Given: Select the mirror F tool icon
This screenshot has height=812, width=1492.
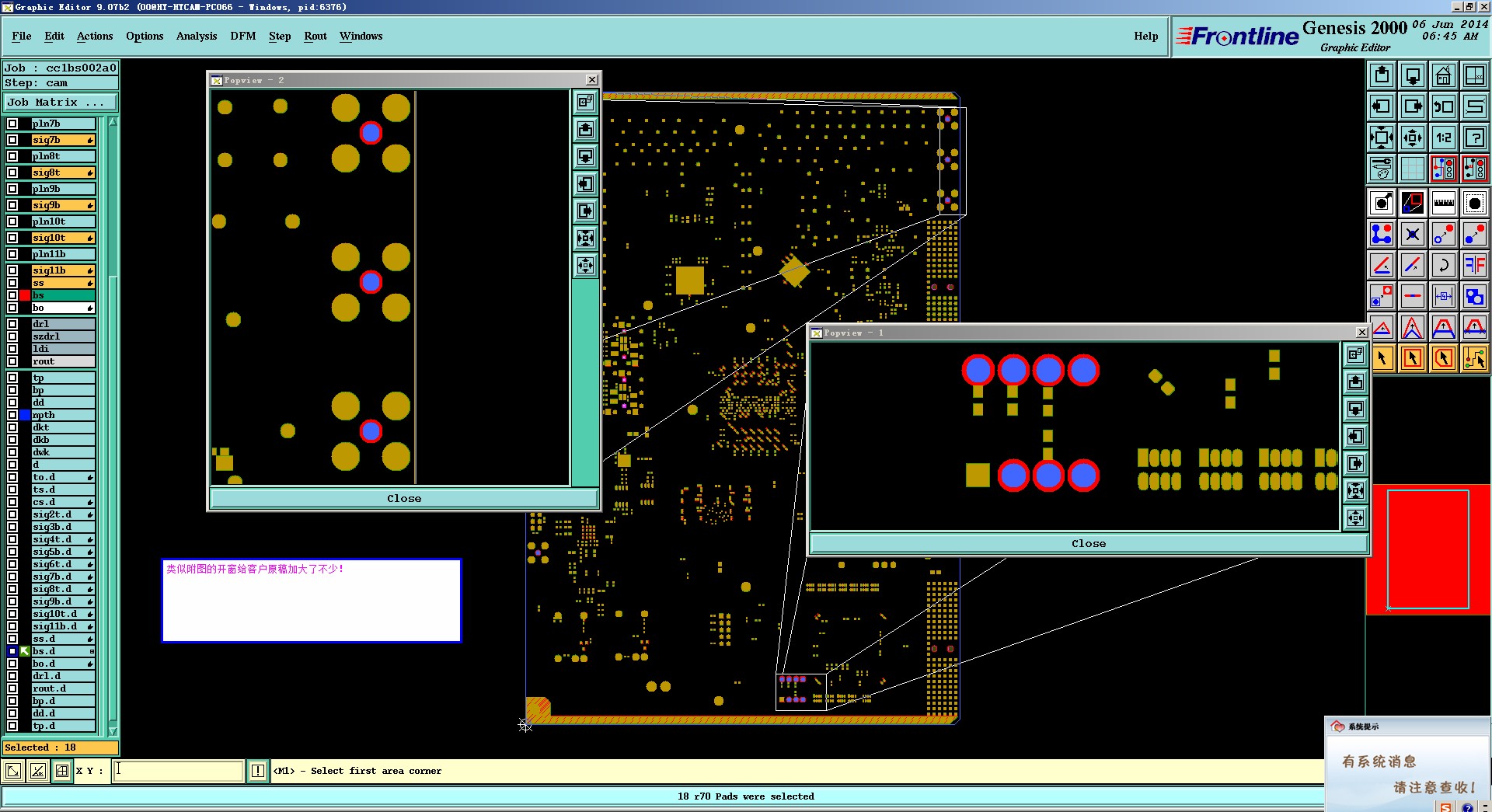Looking at the screenshot, I should [1474, 265].
